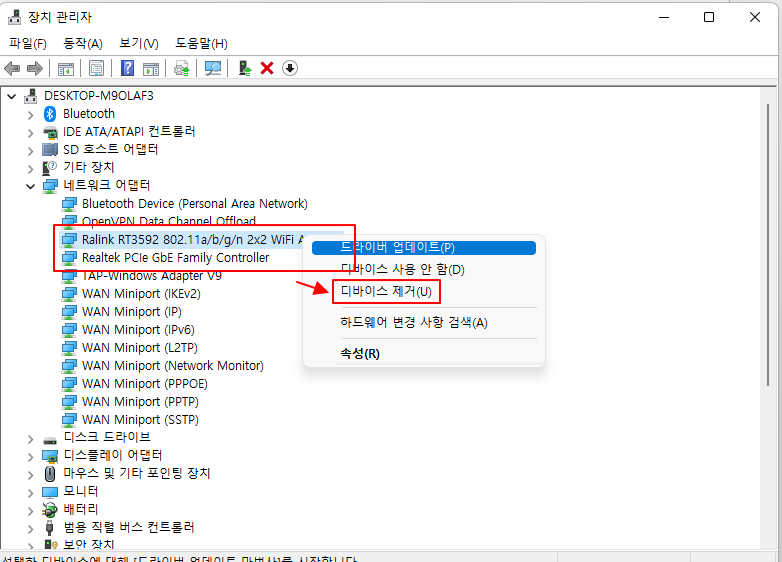
Task: Click the 모니터 category icon
Action: 50,492
